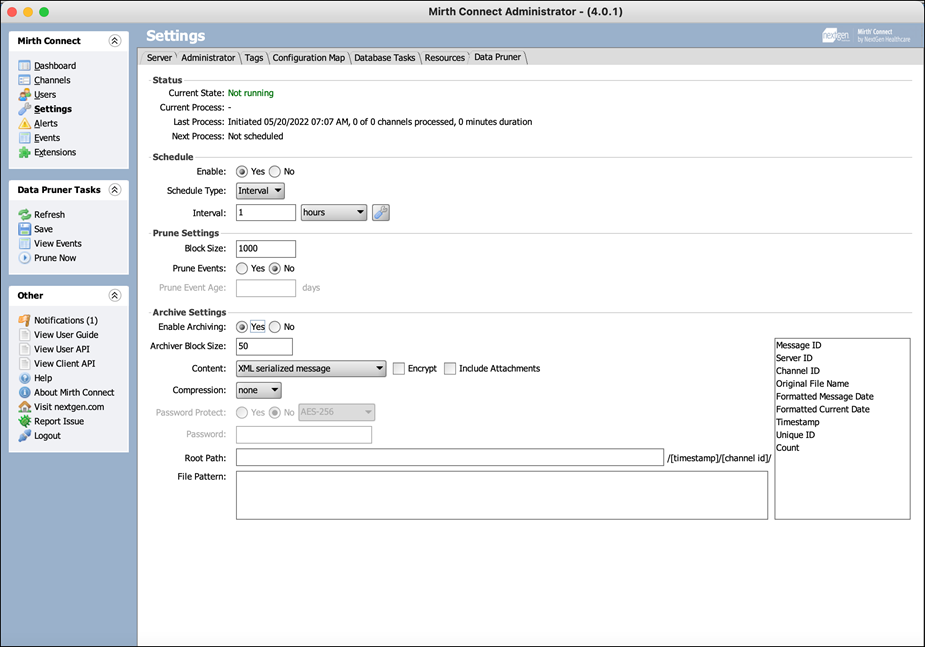The width and height of the screenshot is (925, 647).
Task: Collapse the Data Pruner Tasks panel
Action: tap(115, 190)
